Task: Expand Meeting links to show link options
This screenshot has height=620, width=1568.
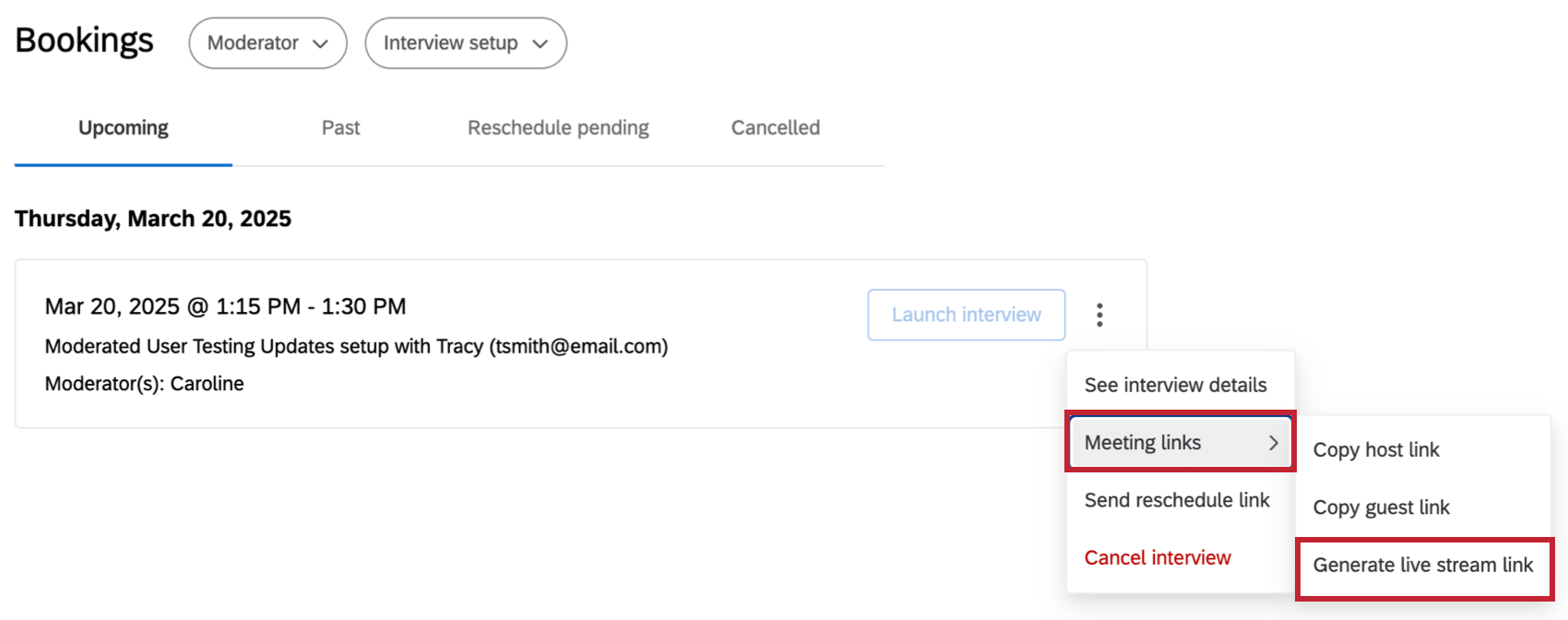Action: pyautogui.click(x=1144, y=442)
